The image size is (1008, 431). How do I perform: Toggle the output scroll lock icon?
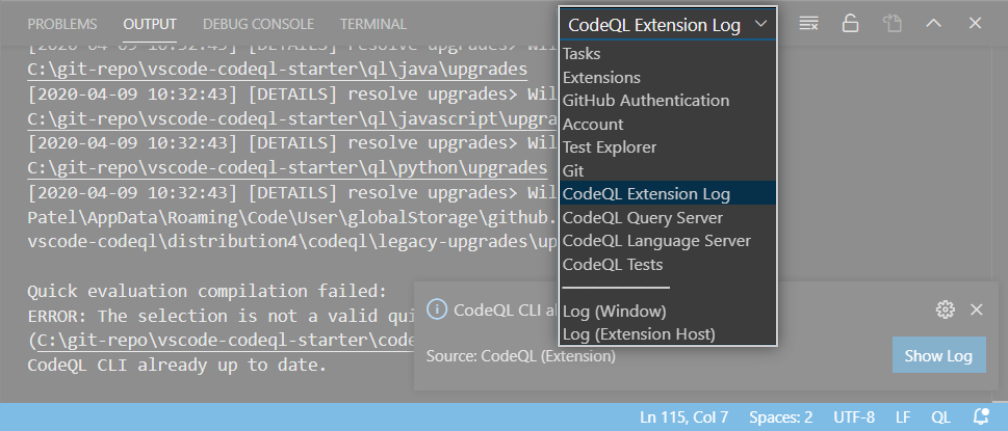(x=850, y=24)
